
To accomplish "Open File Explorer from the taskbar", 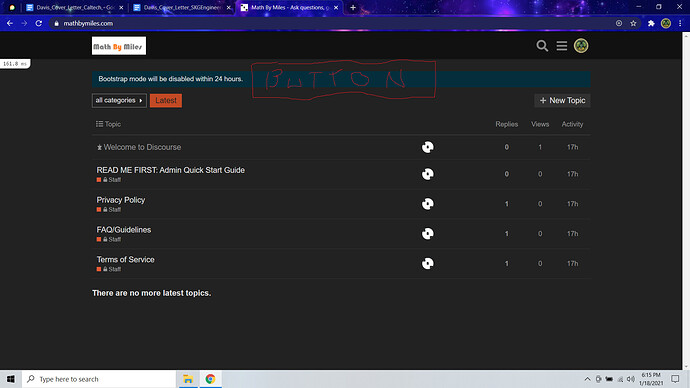I will (x=188, y=379).
